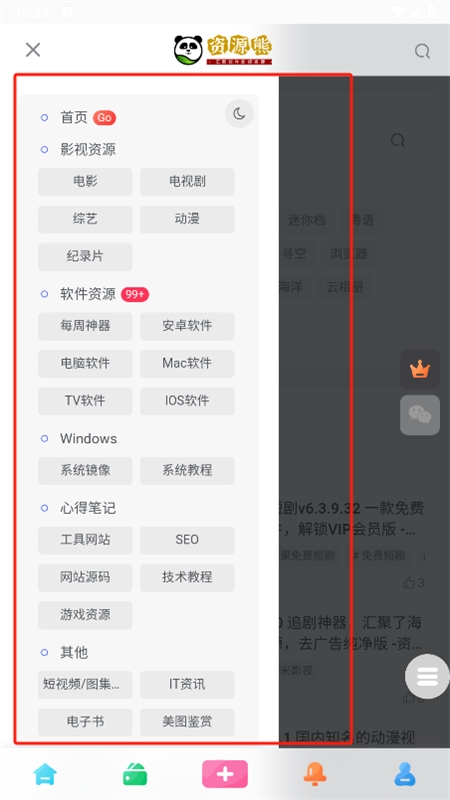Tap the SEO category button
The height and width of the screenshot is (800, 450).
187,540
